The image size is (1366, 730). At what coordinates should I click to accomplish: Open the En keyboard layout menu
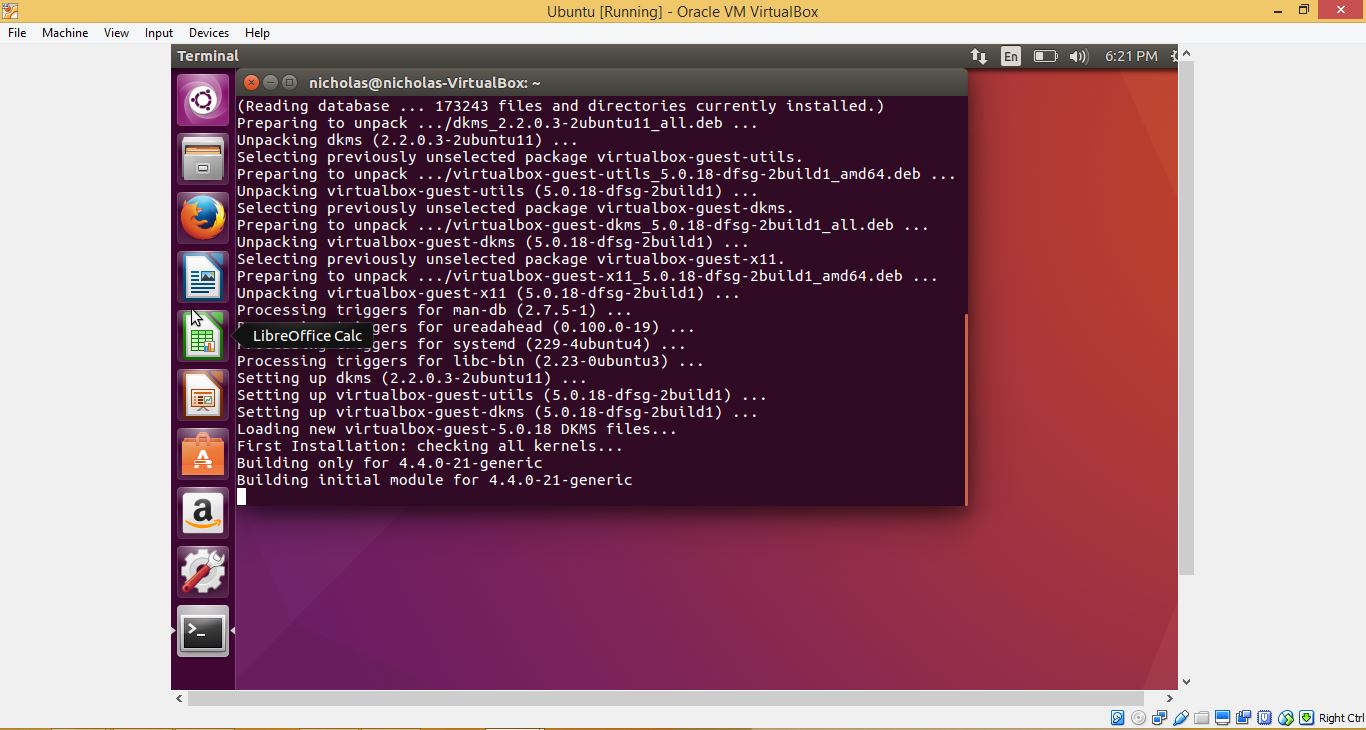click(x=1010, y=56)
